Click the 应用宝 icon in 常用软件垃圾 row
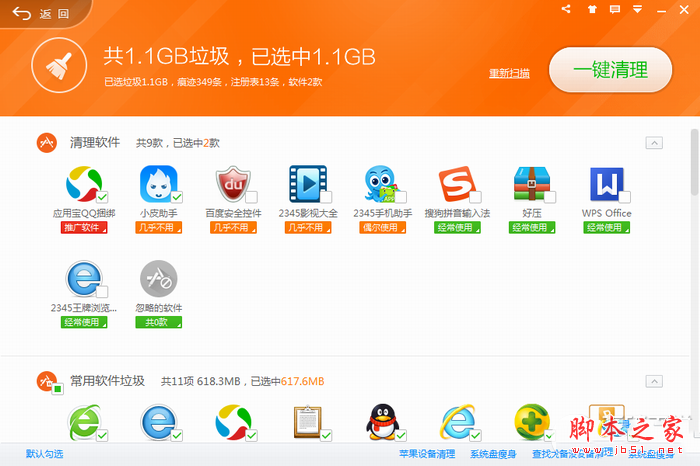This screenshot has height=466, width=700. (x=233, y=422)
